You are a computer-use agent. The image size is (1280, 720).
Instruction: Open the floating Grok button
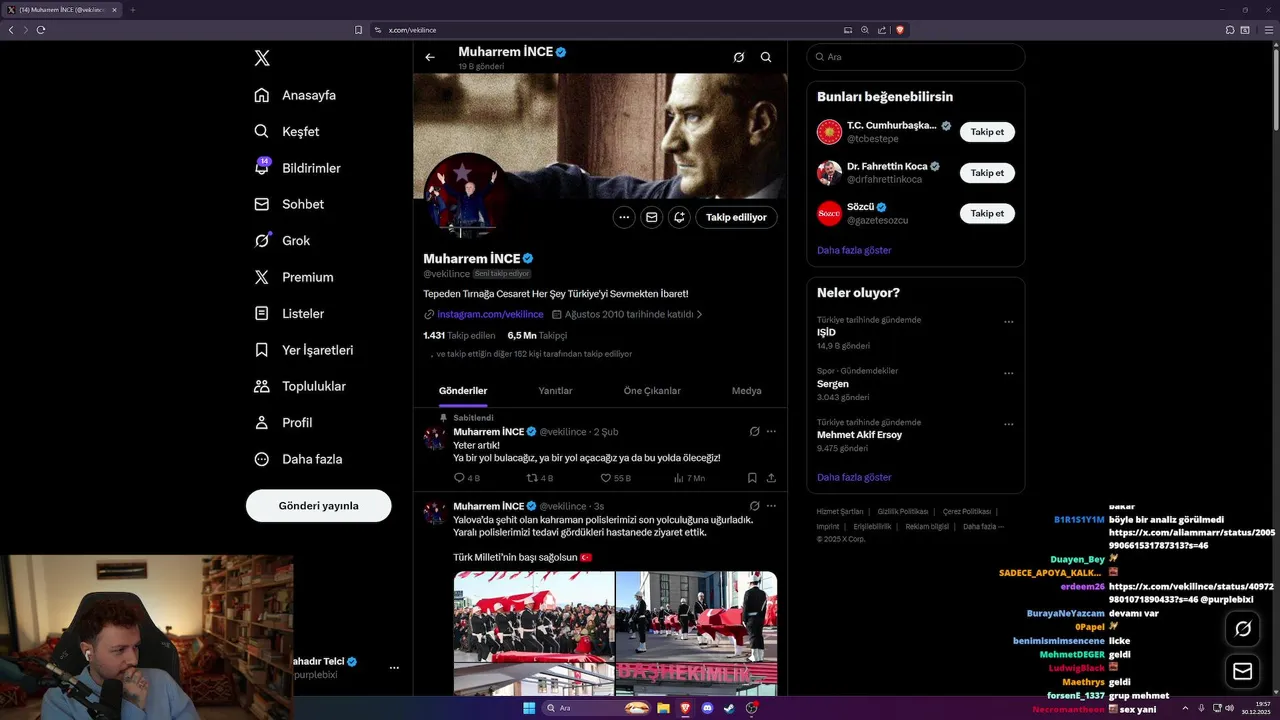click(x=1243, y=629)
